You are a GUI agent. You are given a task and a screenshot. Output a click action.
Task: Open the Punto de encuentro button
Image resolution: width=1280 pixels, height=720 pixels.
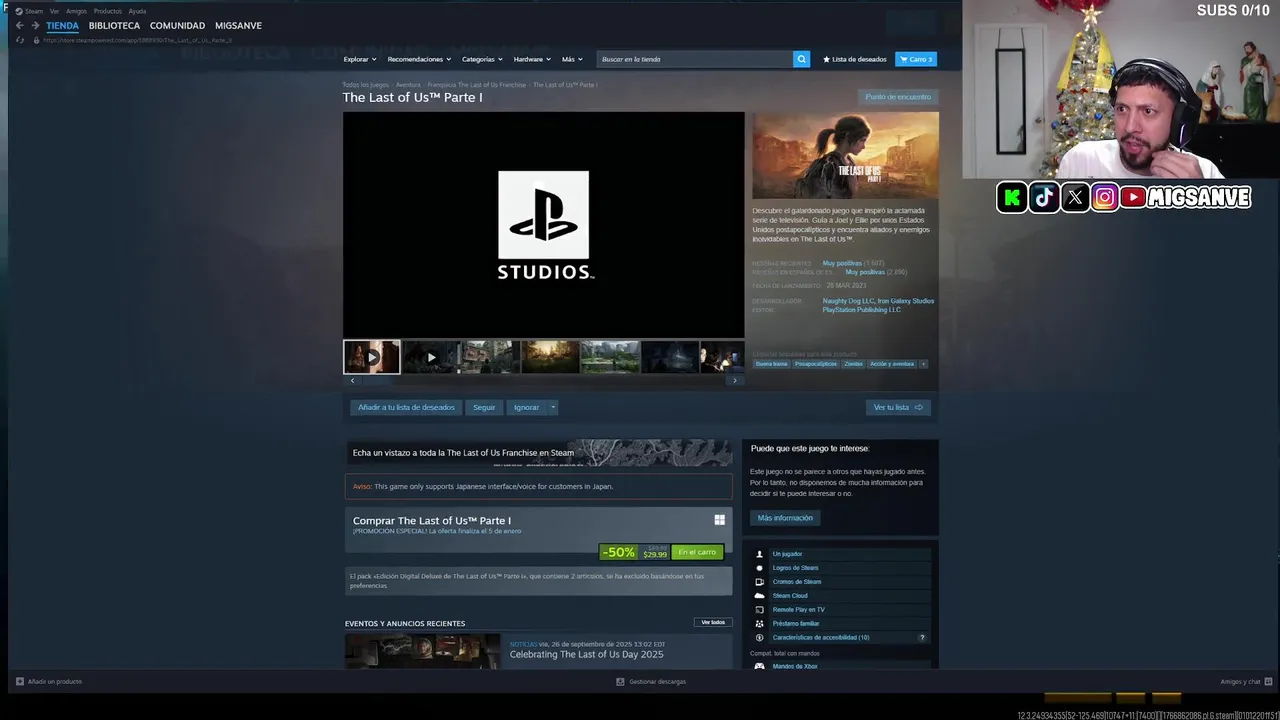click(898, 97)
